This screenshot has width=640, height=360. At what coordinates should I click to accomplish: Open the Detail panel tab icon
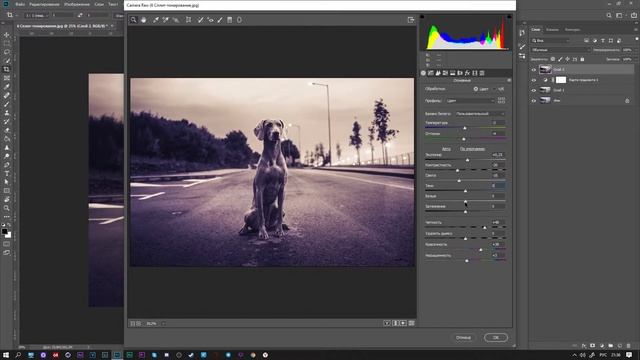(x=438, y=73)
